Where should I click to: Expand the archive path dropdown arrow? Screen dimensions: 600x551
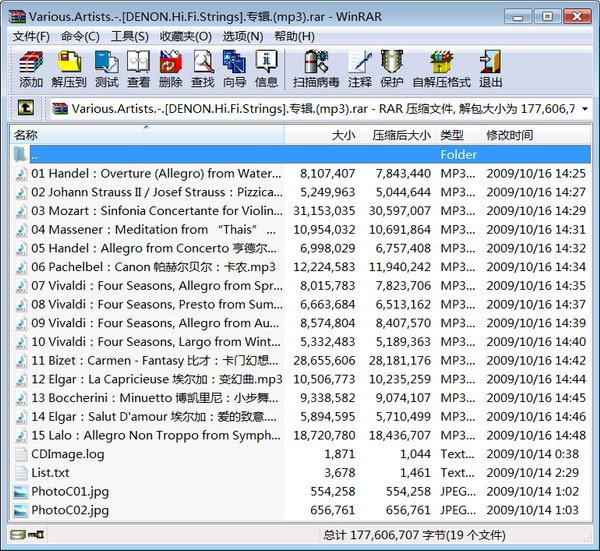point(585,109)
